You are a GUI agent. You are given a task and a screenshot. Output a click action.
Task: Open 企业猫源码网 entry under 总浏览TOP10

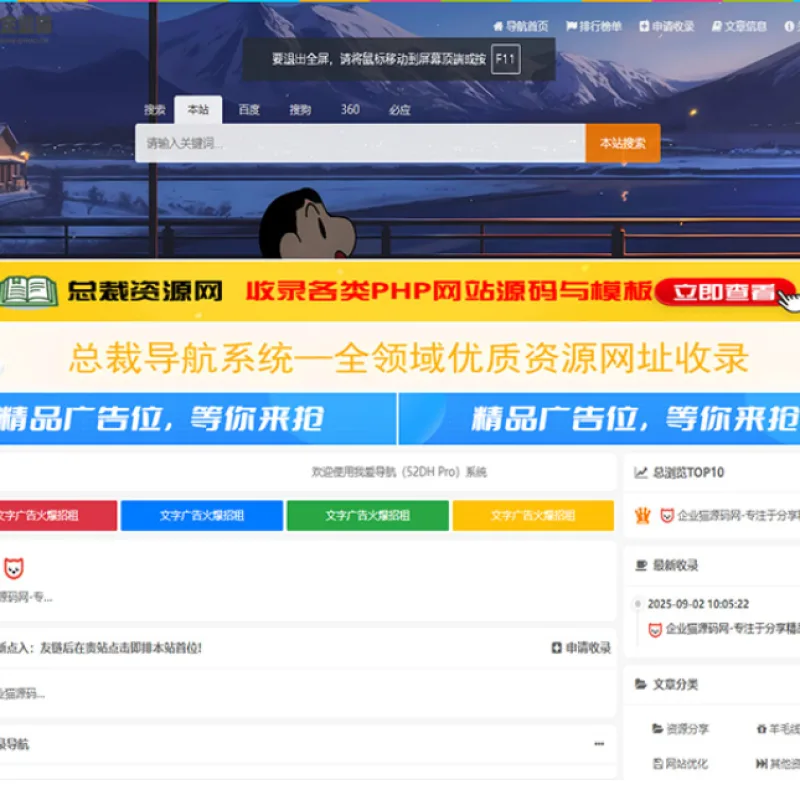tap(738, 516)
